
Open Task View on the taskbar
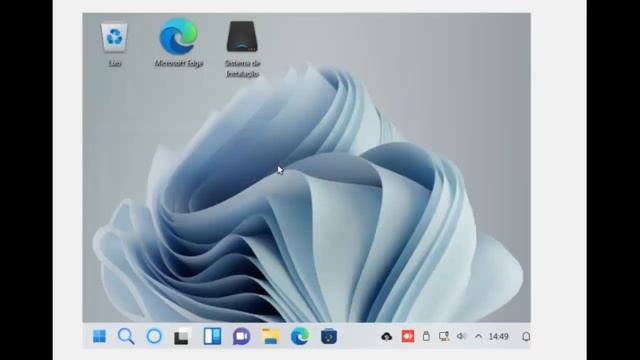click(x=182, y=337)
